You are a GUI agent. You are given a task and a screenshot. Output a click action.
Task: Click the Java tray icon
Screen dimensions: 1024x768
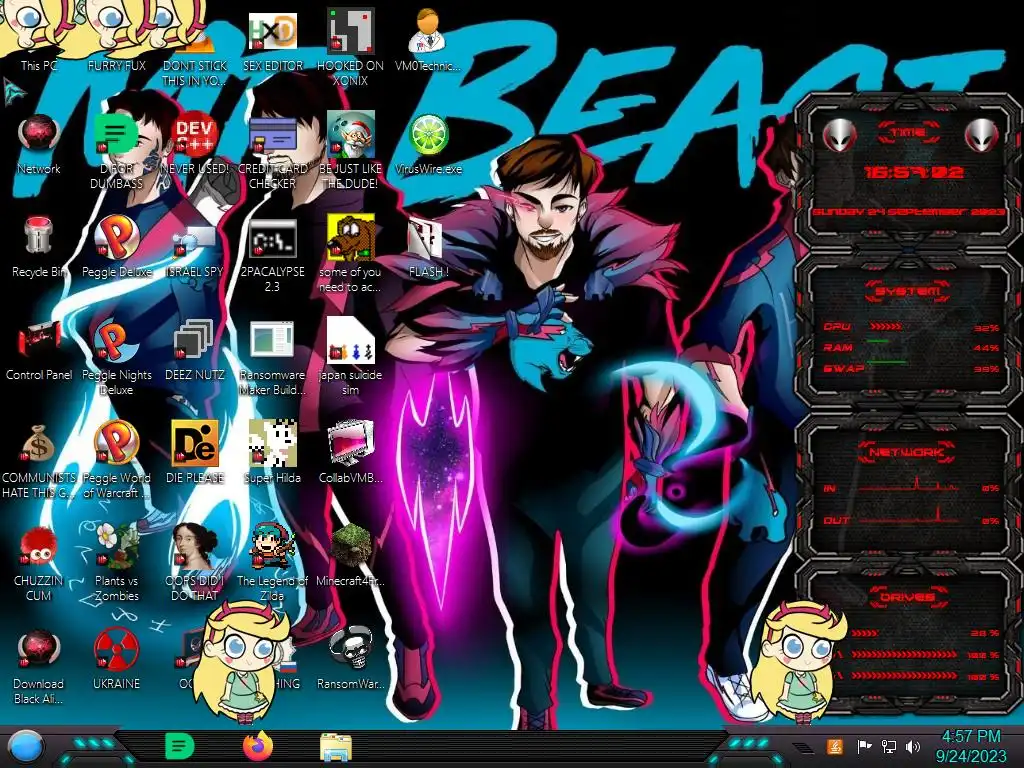pos(834,746)
